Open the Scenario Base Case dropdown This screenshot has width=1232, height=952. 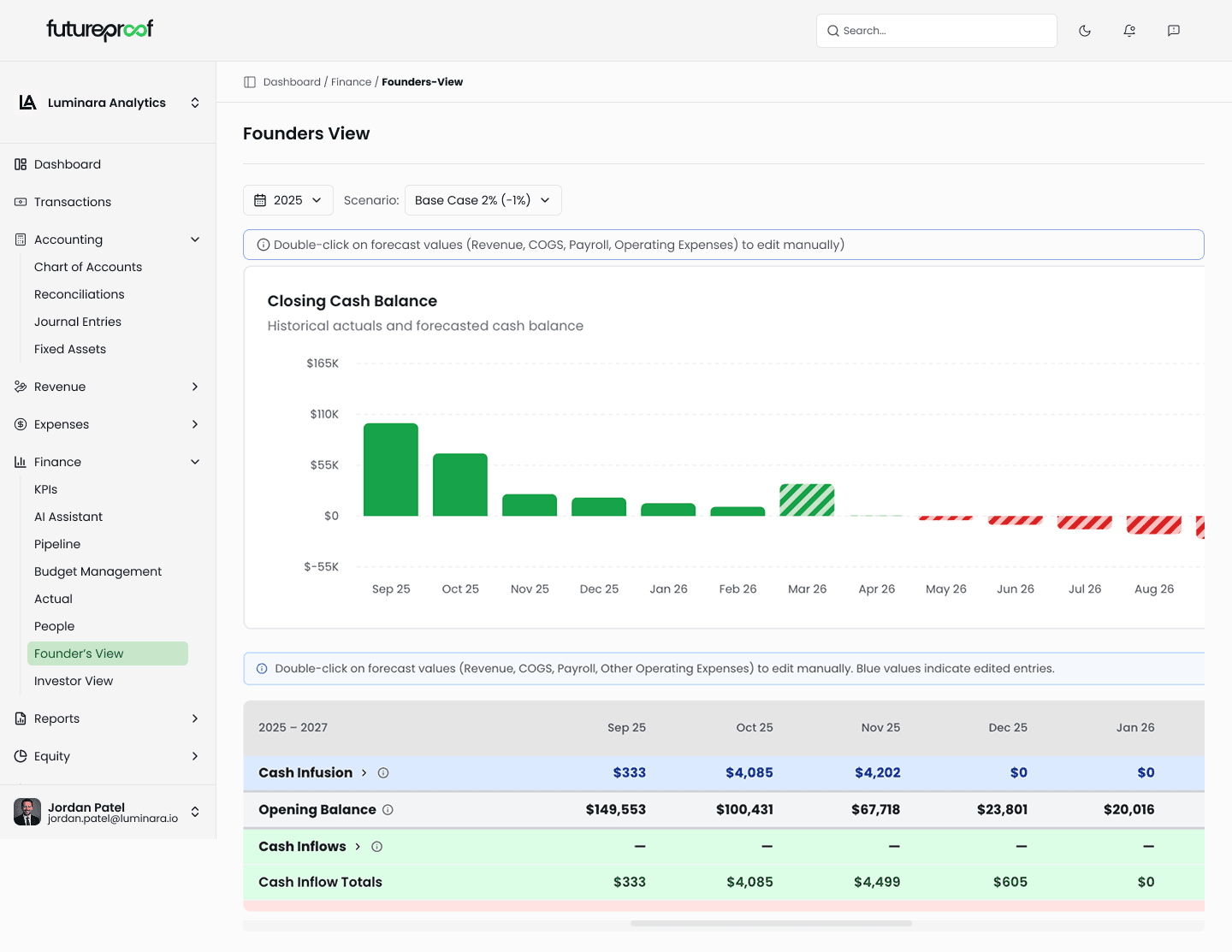[483, 199]
